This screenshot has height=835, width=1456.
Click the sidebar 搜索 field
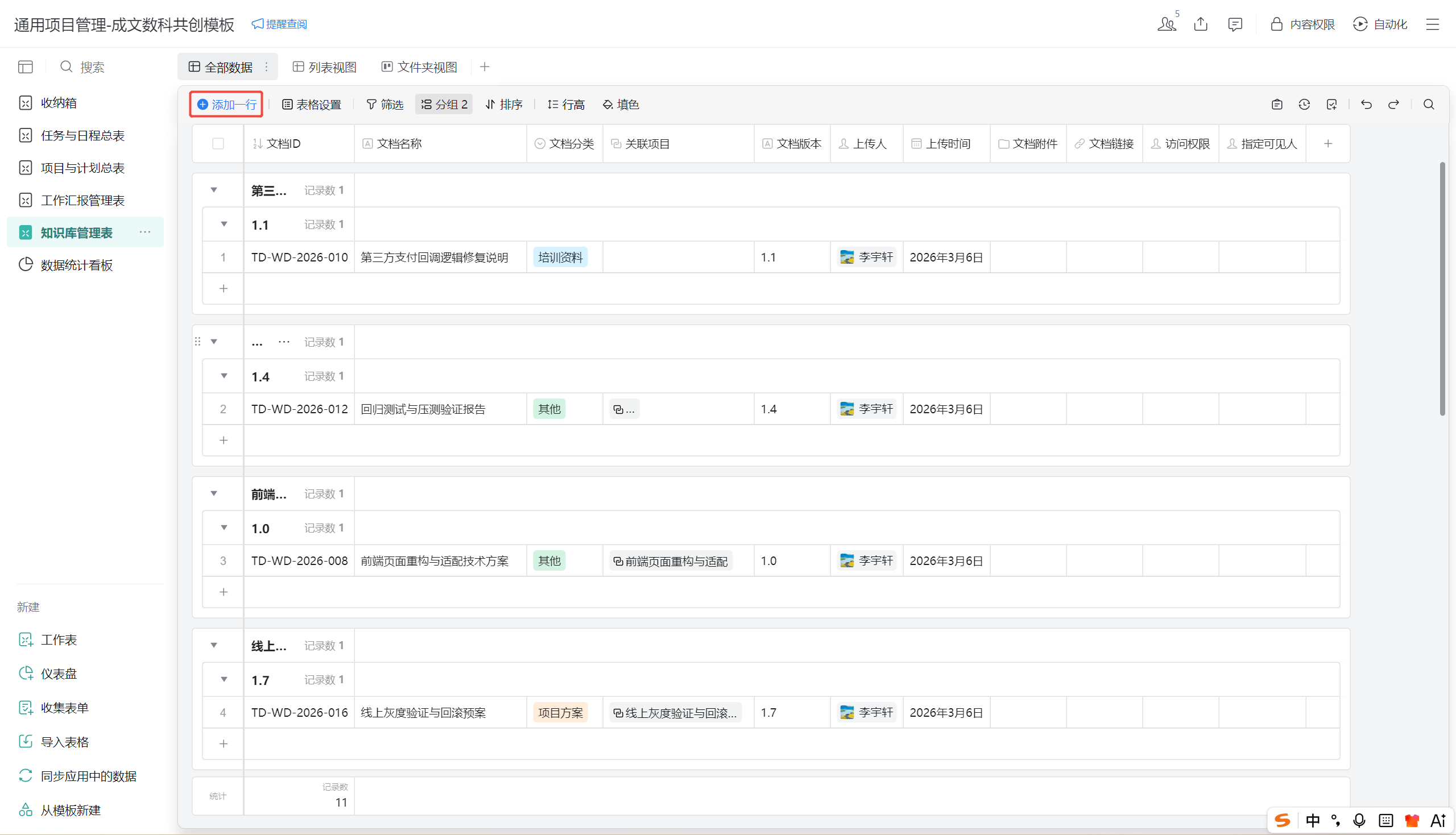(92, 67)
